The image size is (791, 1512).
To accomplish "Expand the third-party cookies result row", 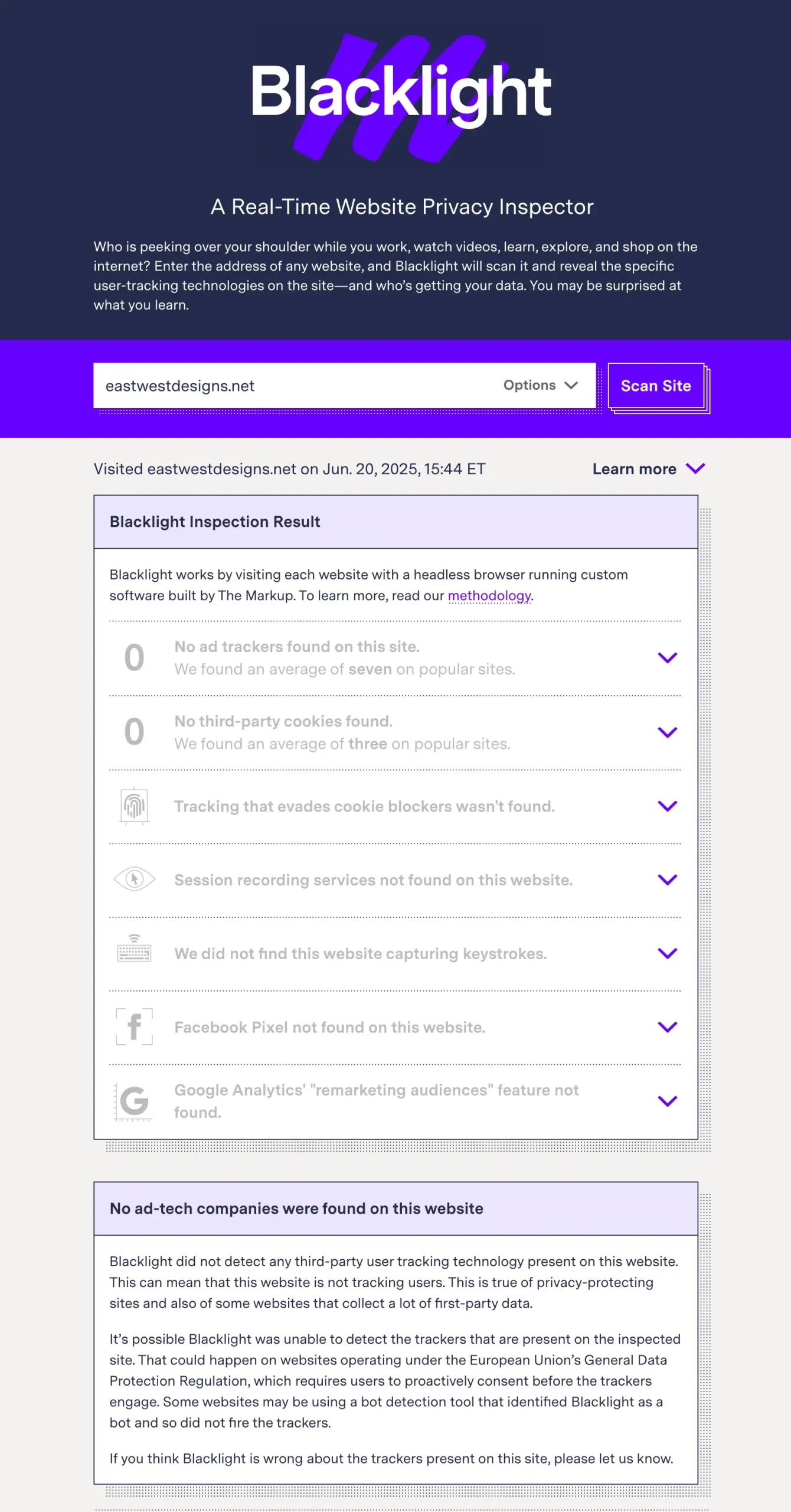I will pos(667,732).
